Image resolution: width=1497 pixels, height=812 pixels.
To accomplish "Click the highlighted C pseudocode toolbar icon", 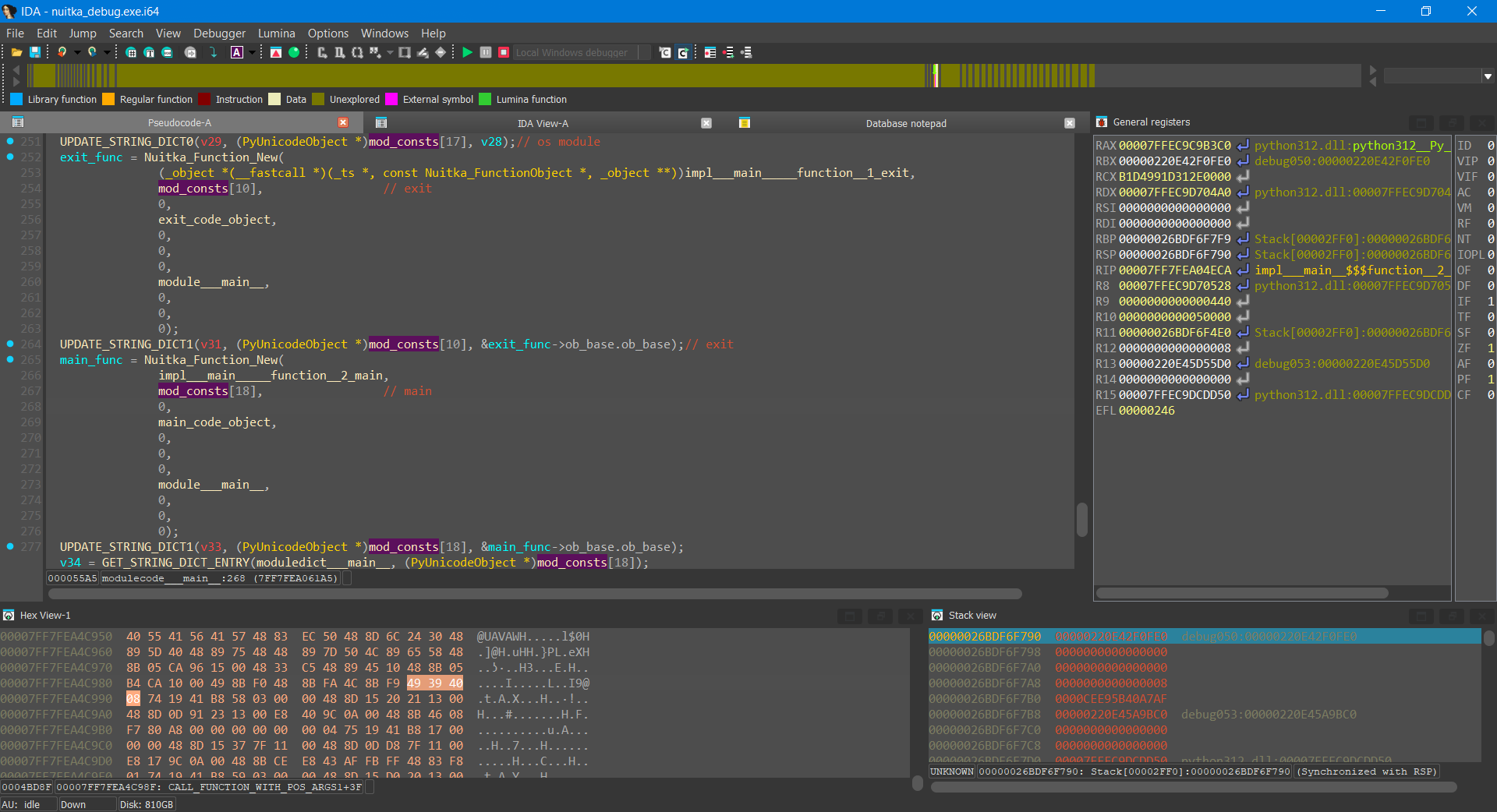I will [x=683, y=52].
